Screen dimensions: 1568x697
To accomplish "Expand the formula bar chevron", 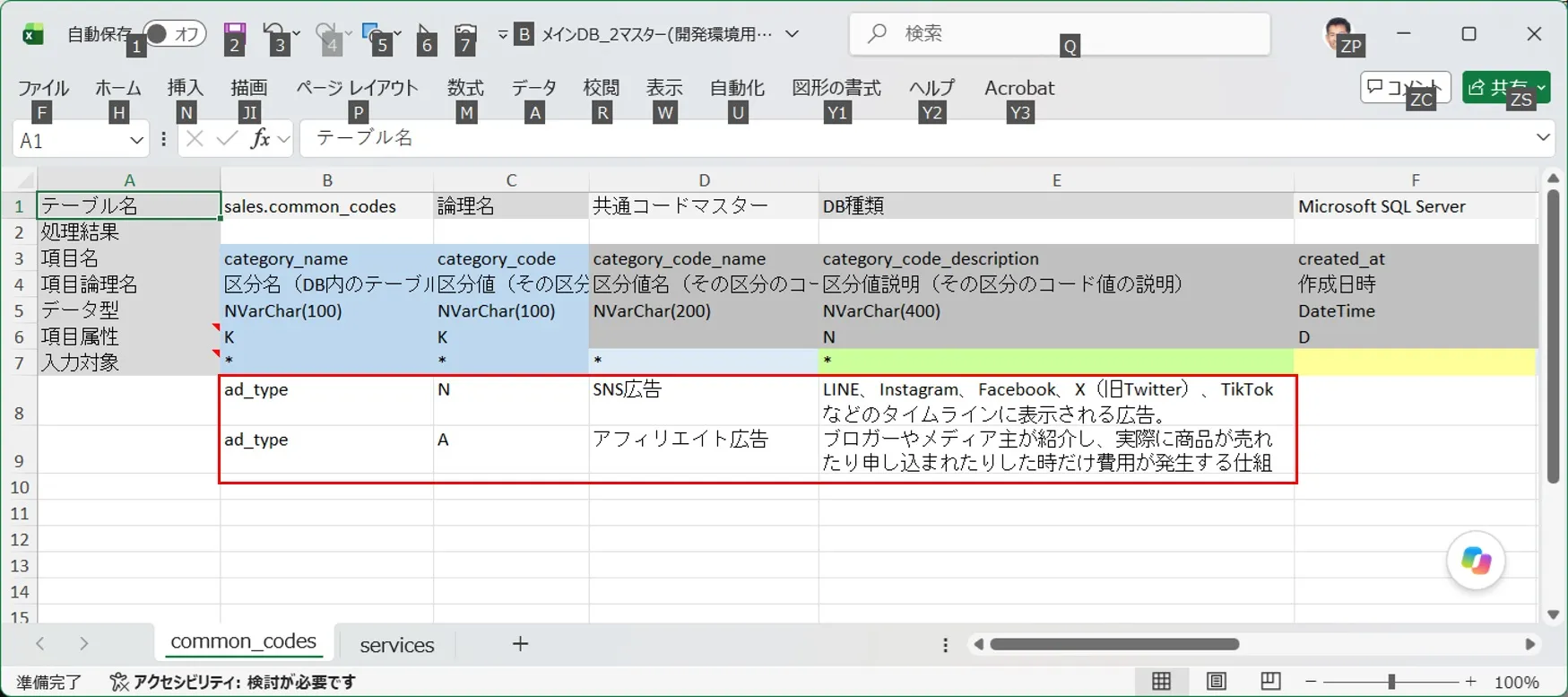I will tap(1543, 137).
